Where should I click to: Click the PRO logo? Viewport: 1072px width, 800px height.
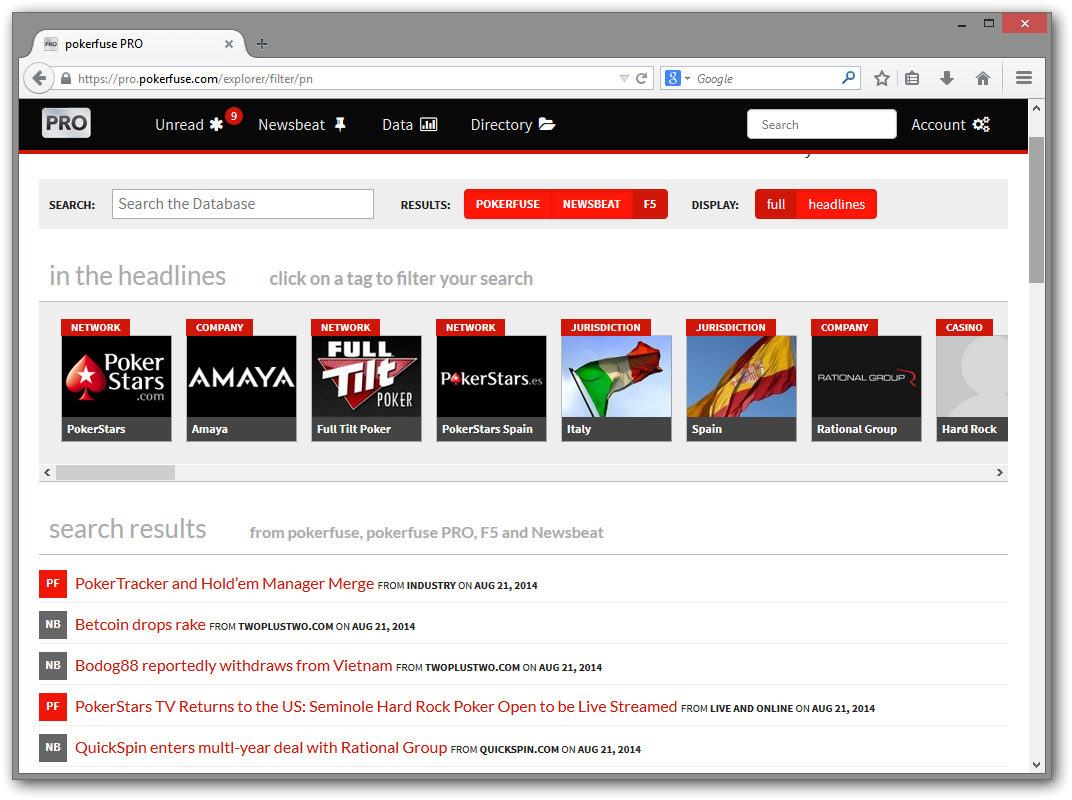66,123
